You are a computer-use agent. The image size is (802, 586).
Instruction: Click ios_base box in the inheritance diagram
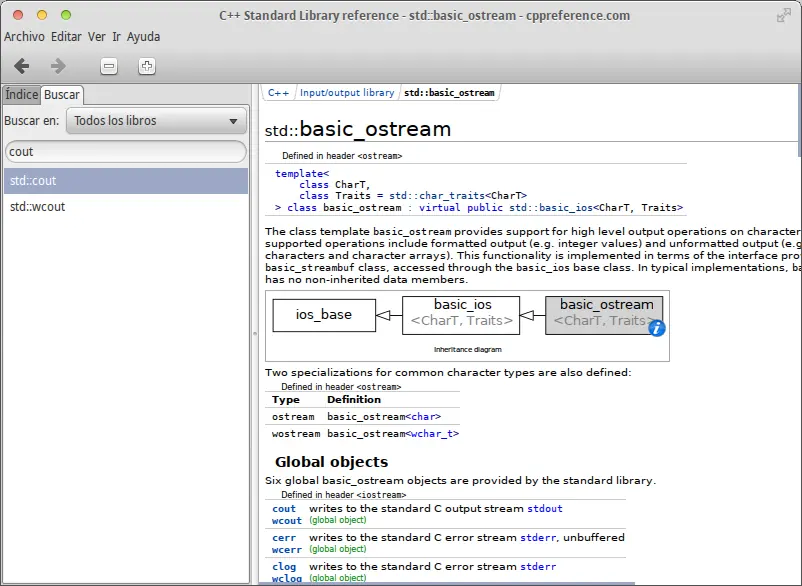(x=324, y=315)
